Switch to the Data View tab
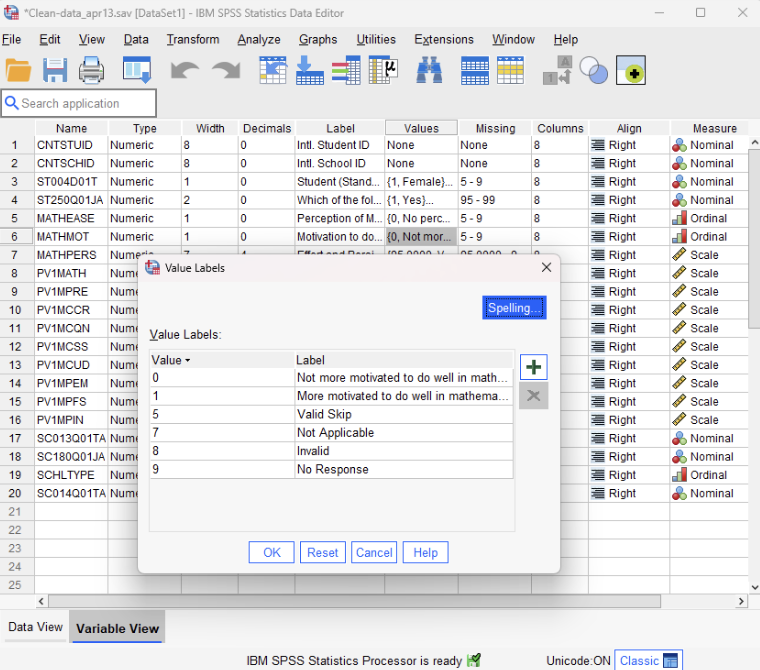The width and height of the screenshot is (760, 670). point(35,627)
